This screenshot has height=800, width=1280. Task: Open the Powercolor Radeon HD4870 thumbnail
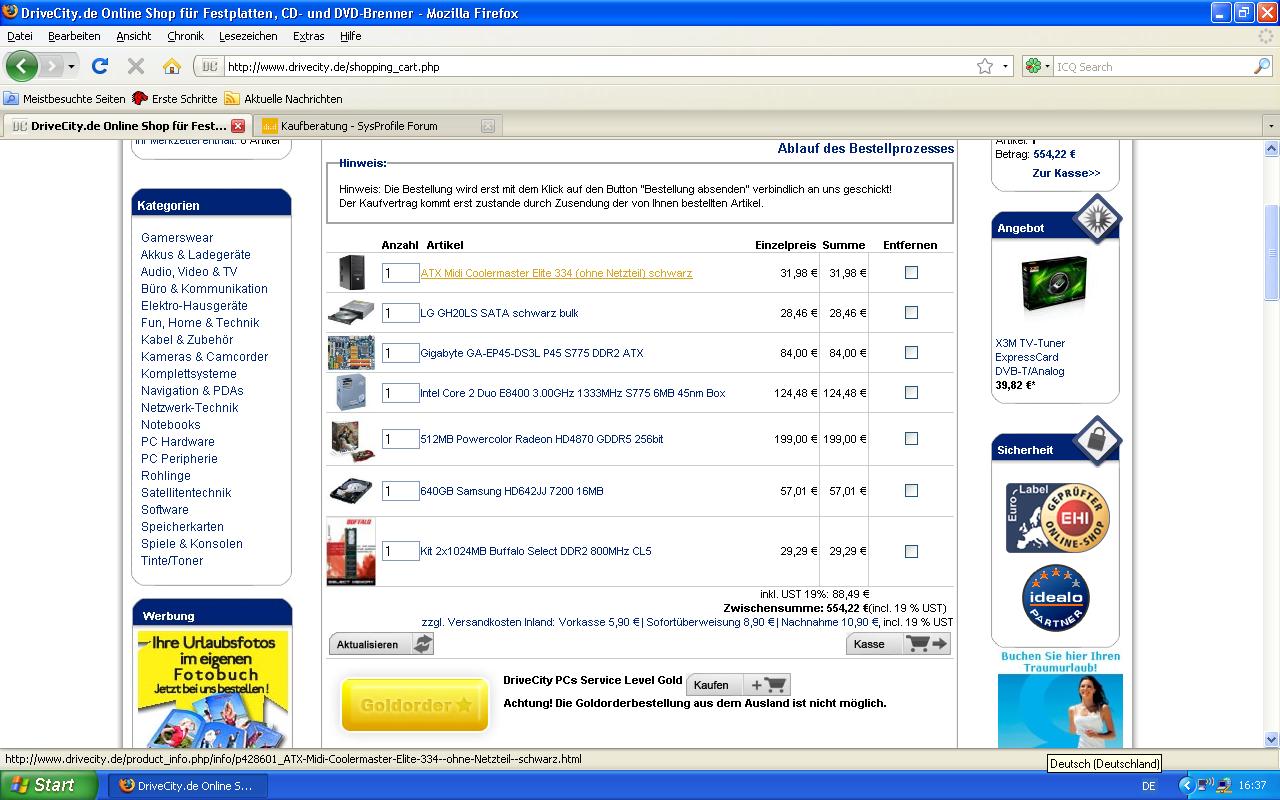pos(351,439)
